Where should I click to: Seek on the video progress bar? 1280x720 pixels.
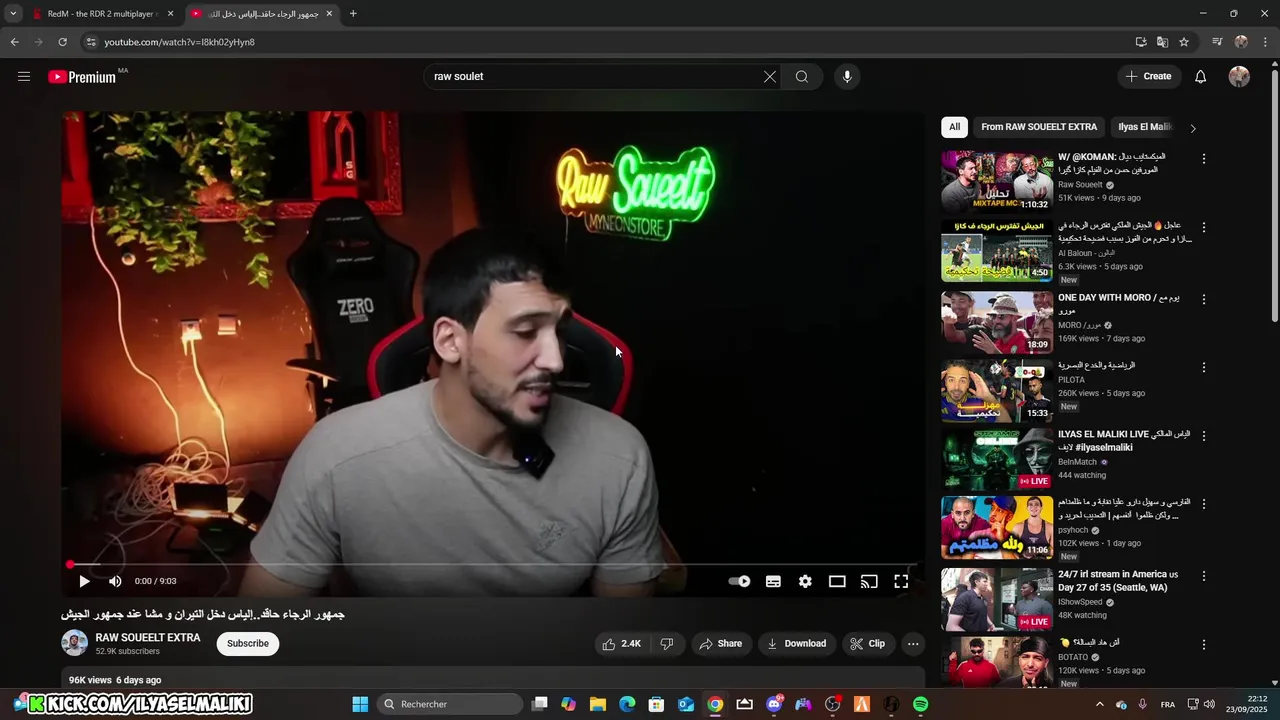(x=493, y=565)
